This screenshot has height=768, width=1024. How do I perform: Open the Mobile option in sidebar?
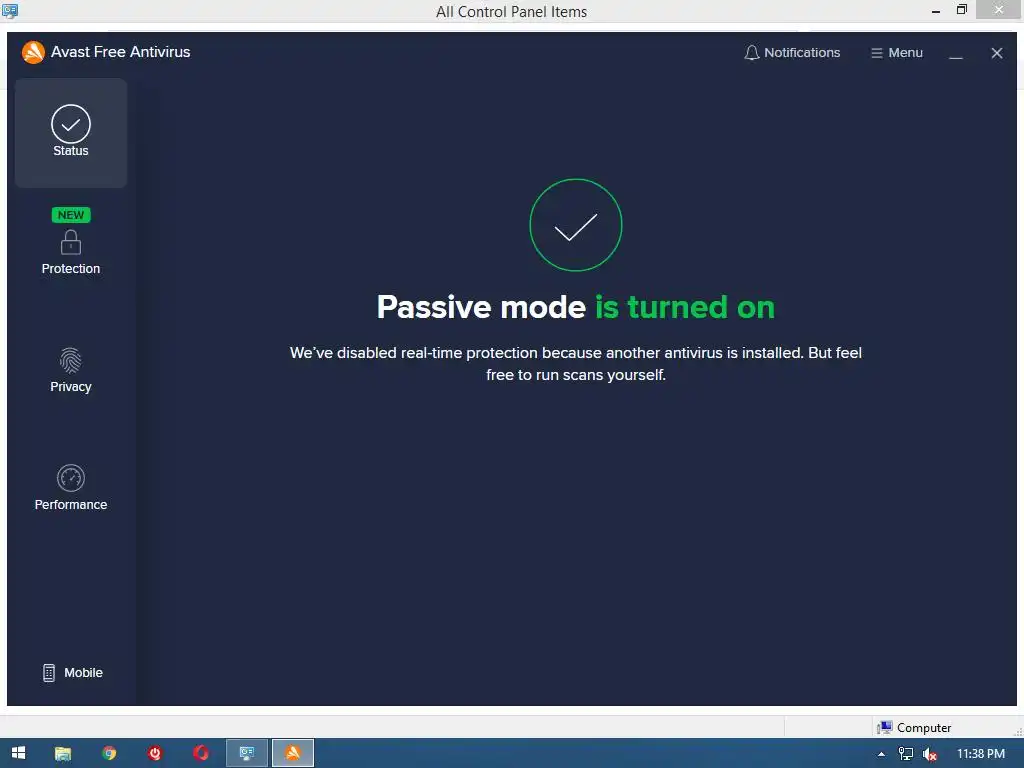(72, 673)
